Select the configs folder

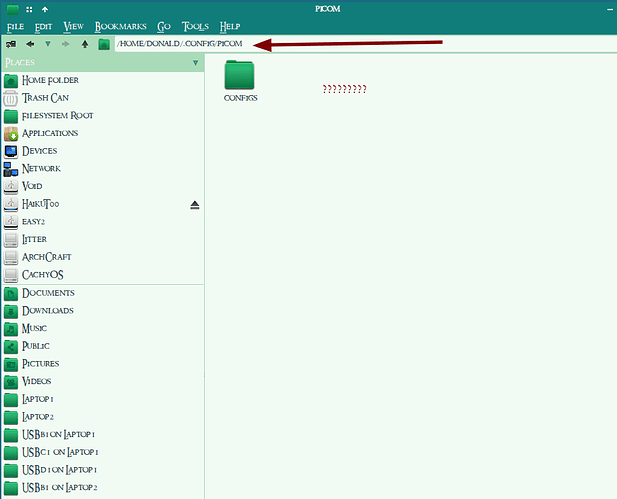pos(240,80)
